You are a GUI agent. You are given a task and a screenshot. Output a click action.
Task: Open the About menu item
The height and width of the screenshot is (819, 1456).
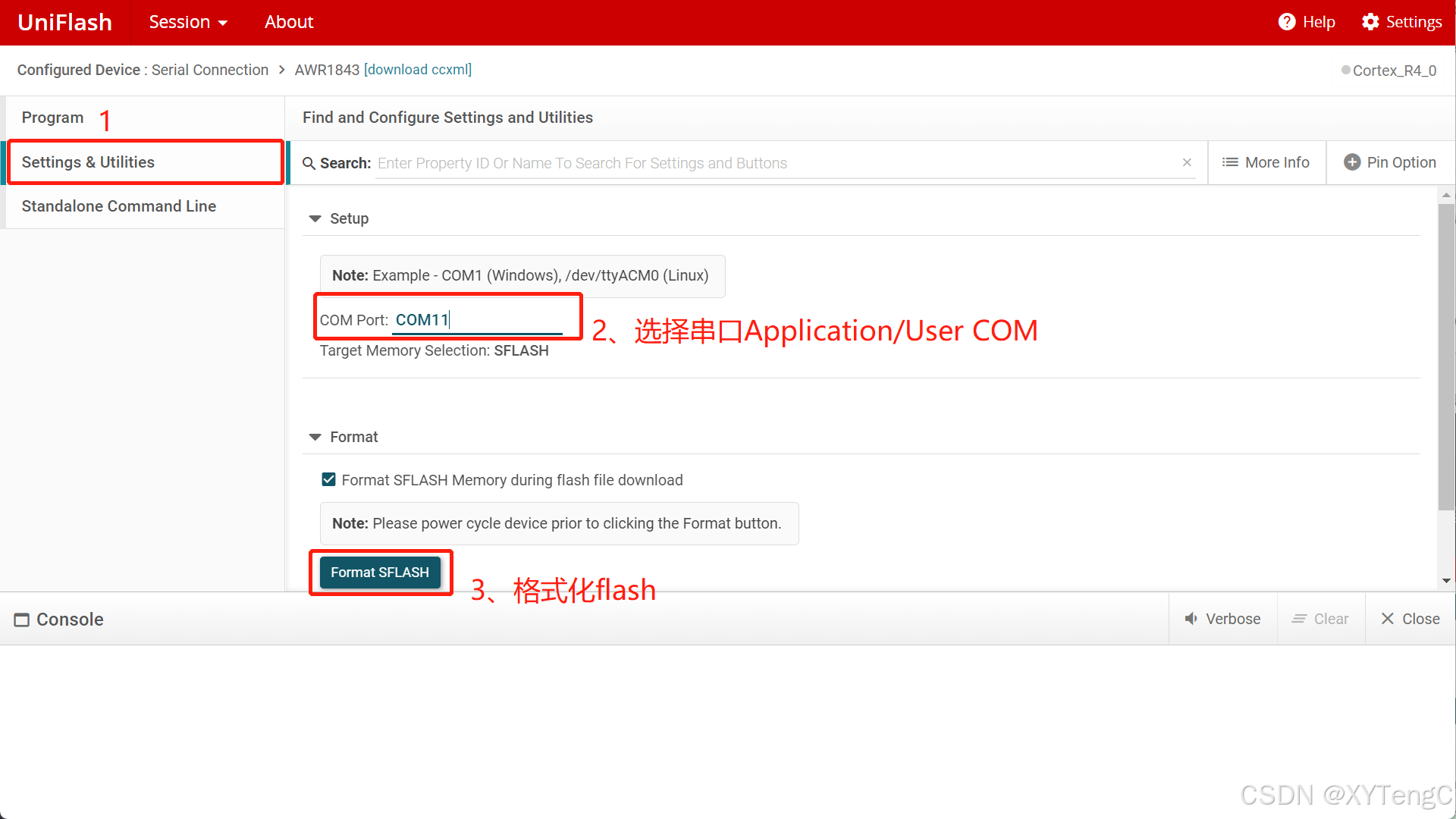tap(288, 22)
